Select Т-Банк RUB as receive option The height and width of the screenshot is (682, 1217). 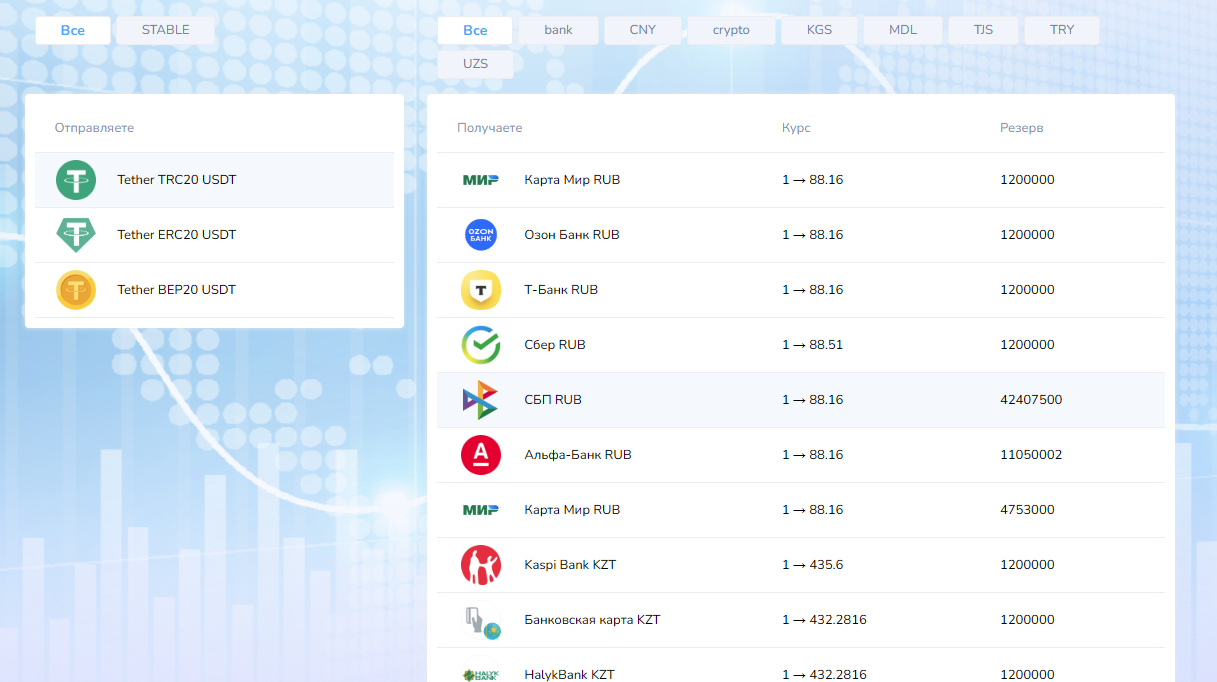pos(801,290)
